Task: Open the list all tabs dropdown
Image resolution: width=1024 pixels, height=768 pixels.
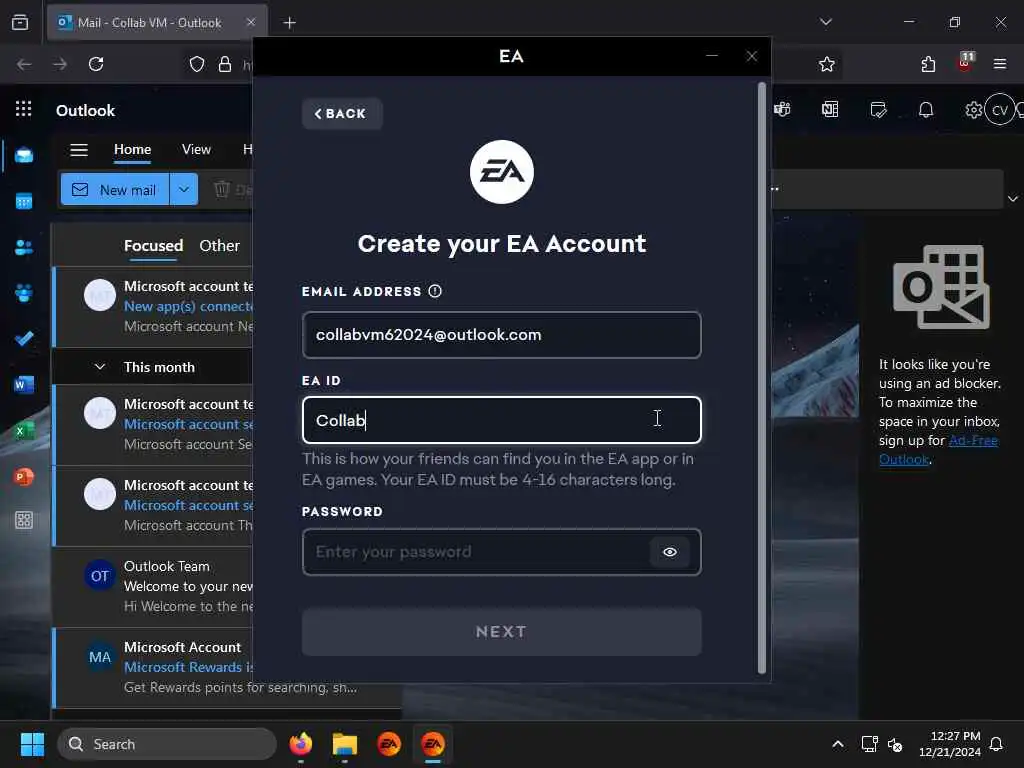Action: coord(825,22)
